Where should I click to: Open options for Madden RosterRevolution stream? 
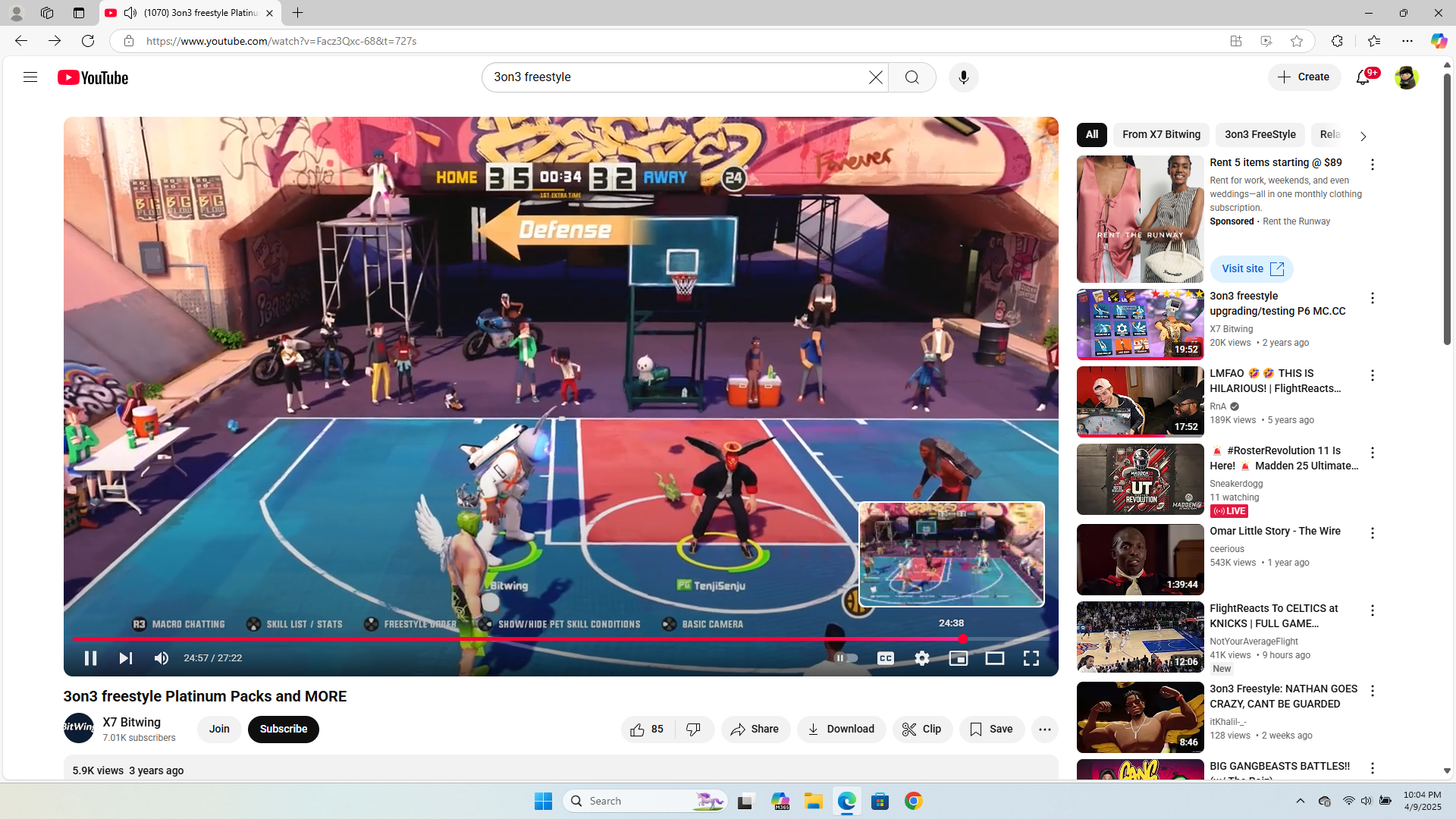1372,453
